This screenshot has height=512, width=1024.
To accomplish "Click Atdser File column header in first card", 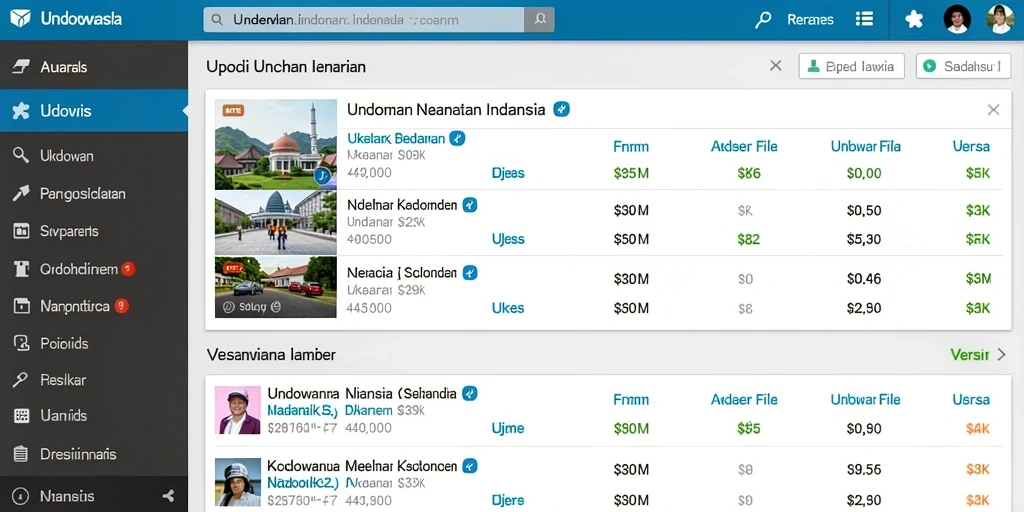I will pos(744,146).
